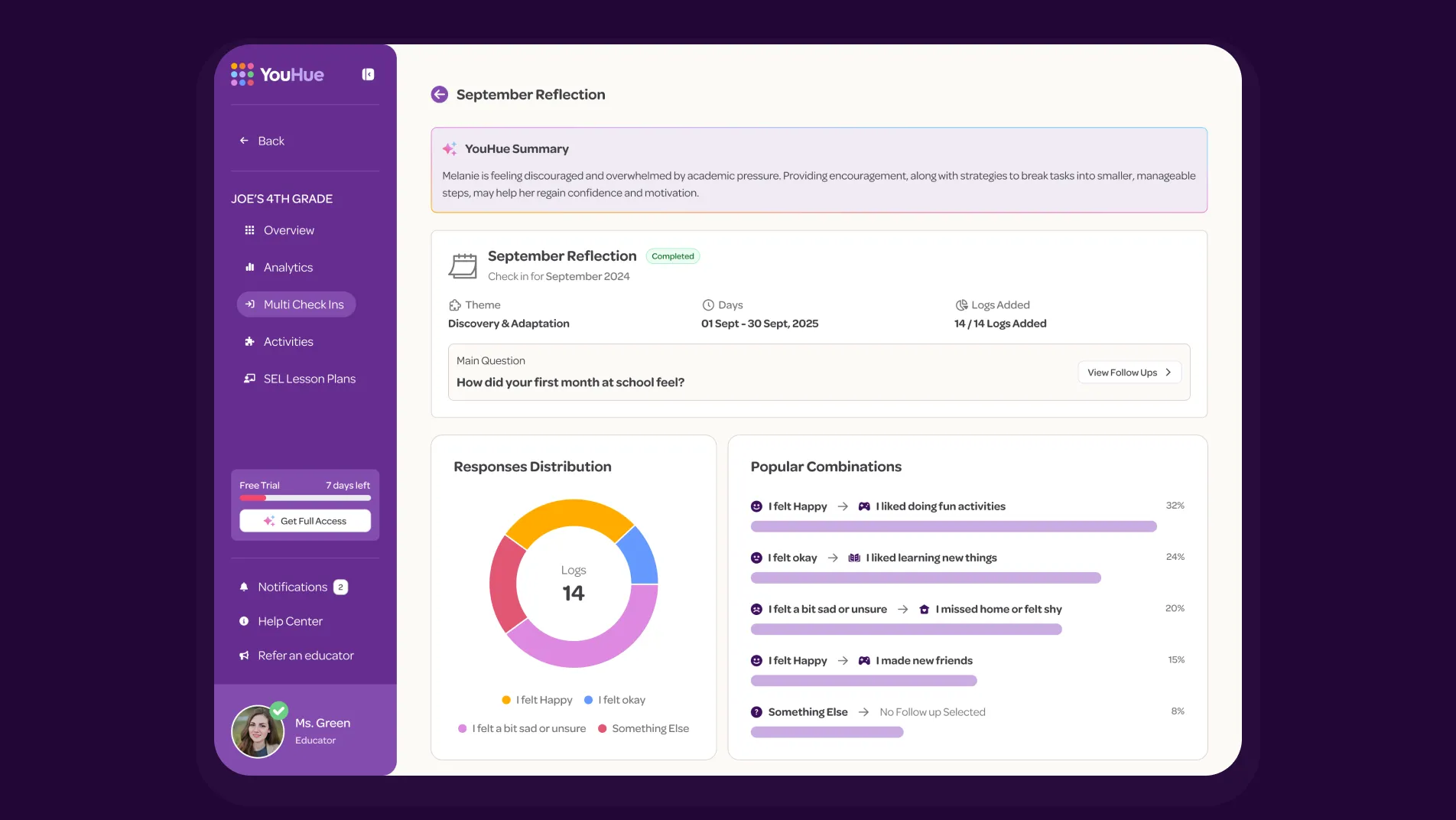Click the SEL Lesson Plans icon
Screen dimensions: 1456x820
click(x=249, y=379)
